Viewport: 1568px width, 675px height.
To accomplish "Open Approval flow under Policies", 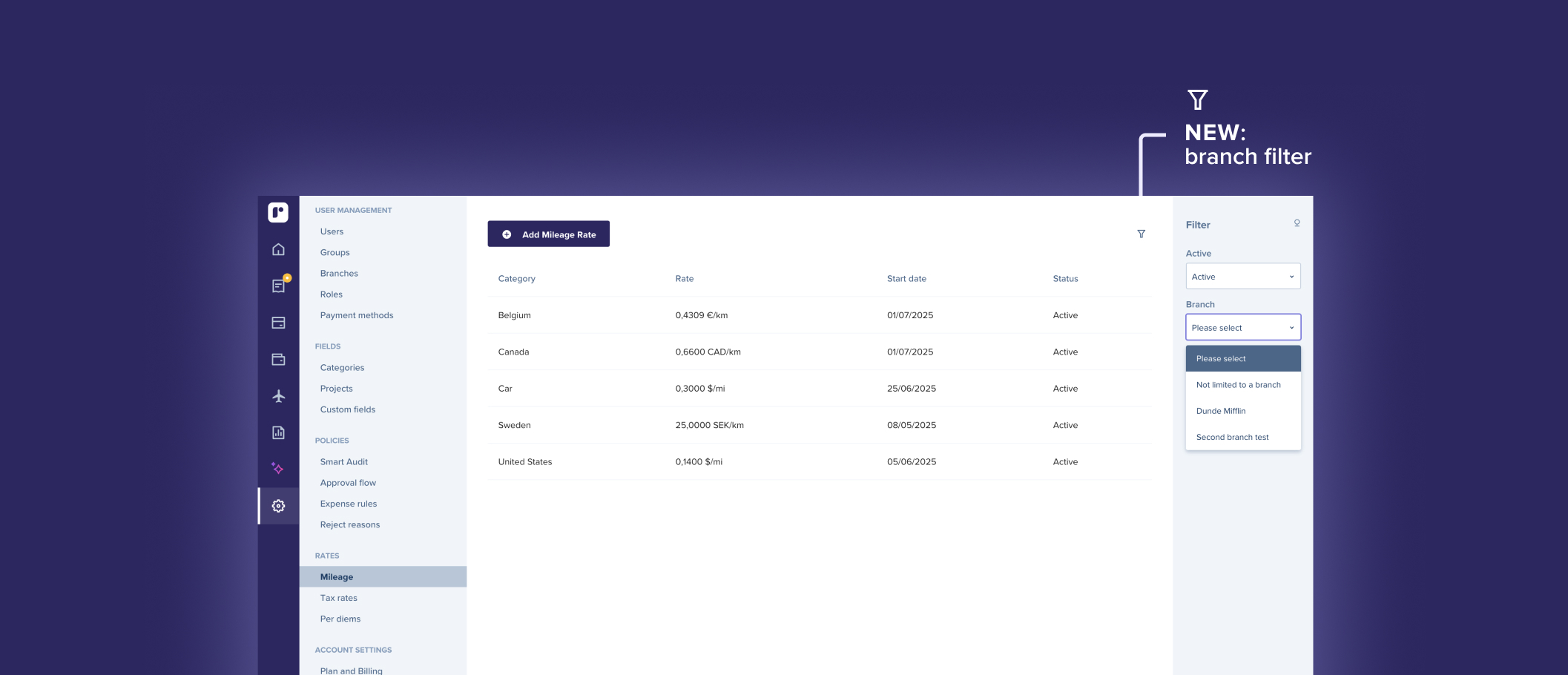I will (348, 483).
